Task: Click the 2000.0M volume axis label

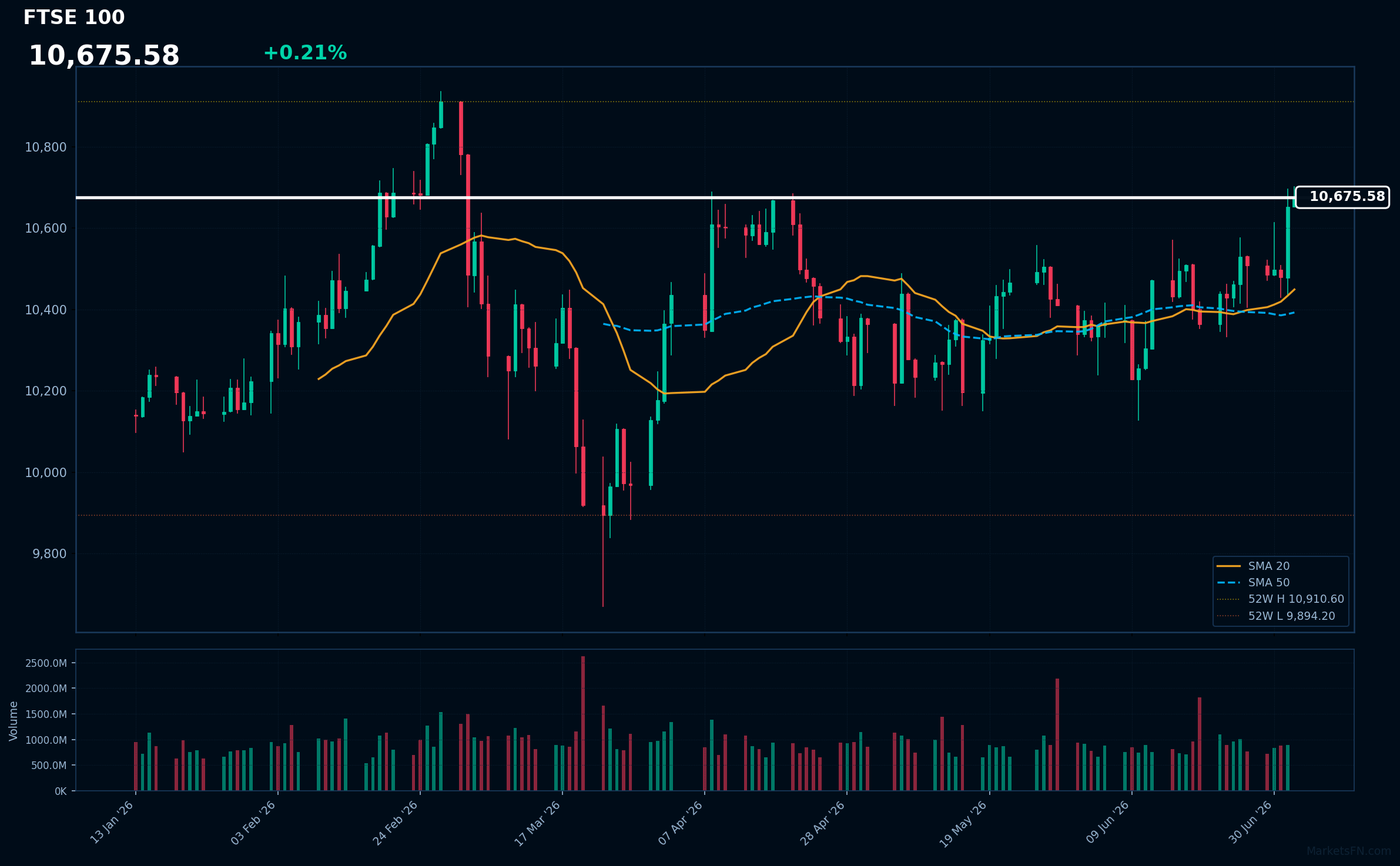Action: point(46,689)
